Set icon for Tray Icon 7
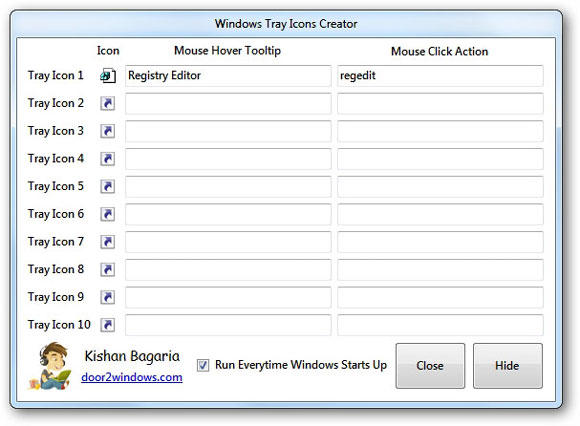The width and height of the screenshot is (580, 426). (x=108, y=242)
